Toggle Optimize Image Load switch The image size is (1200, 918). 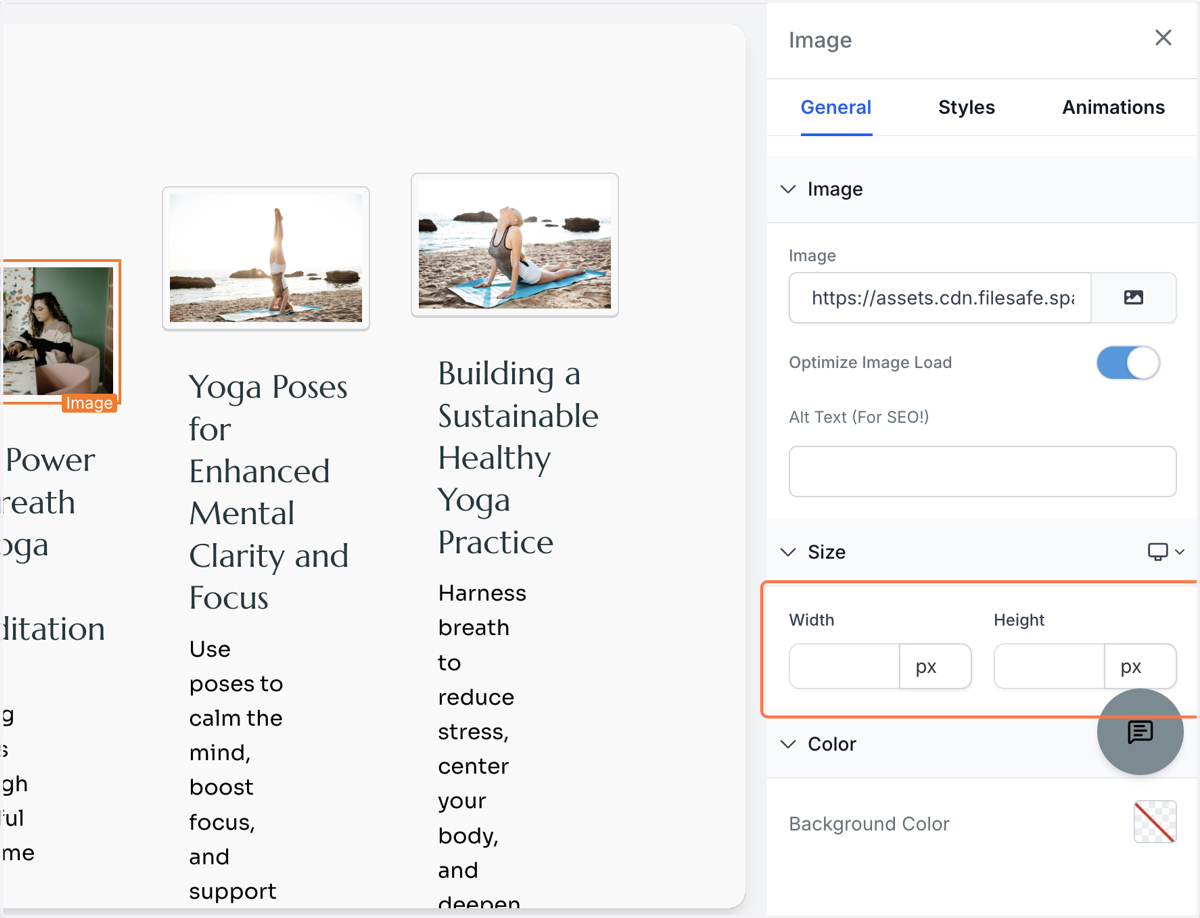pyautogui.click(x=1128, y=362)
